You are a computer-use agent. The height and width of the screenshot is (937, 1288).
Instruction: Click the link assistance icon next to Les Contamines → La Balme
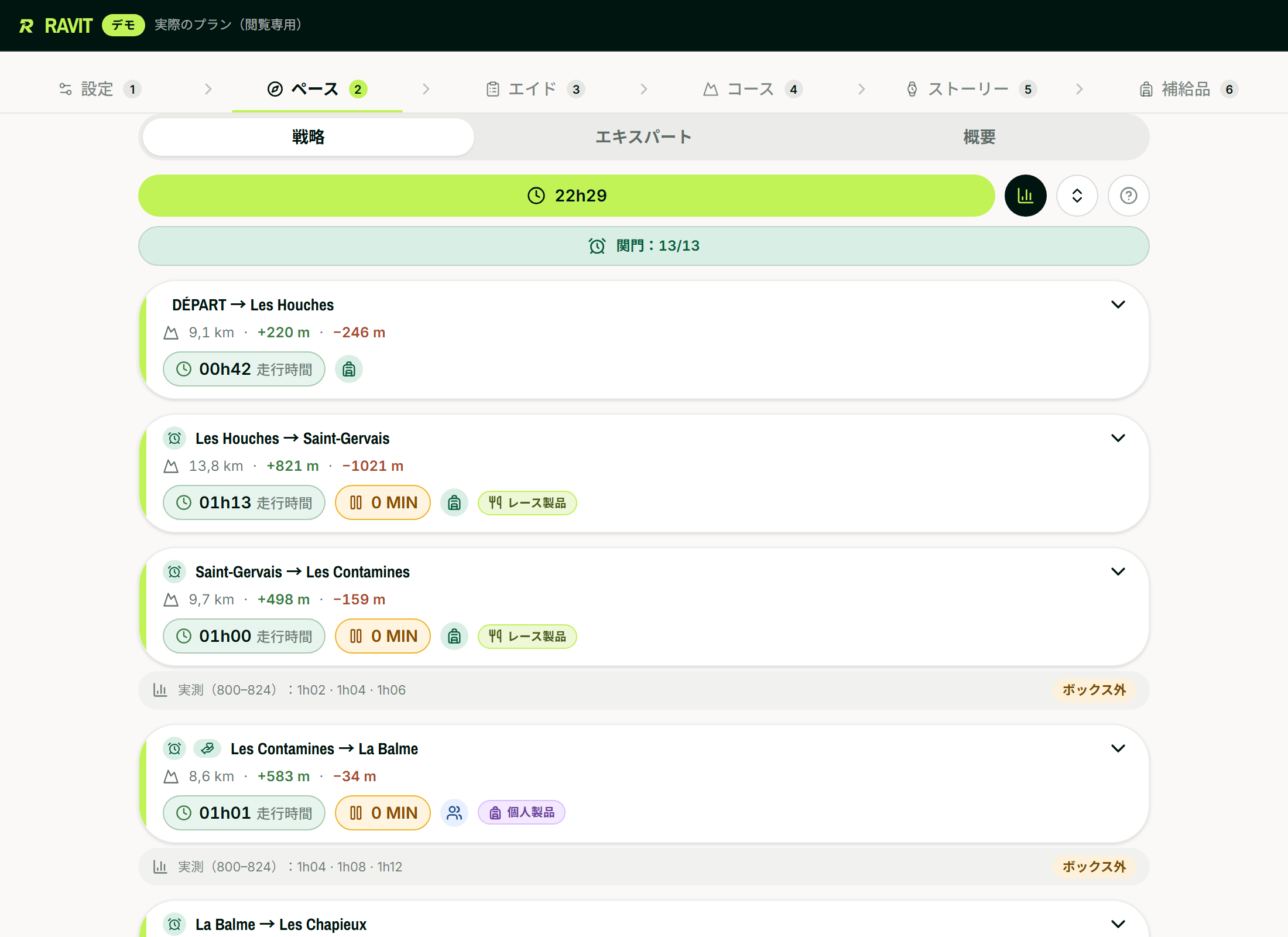click(207, 748)
